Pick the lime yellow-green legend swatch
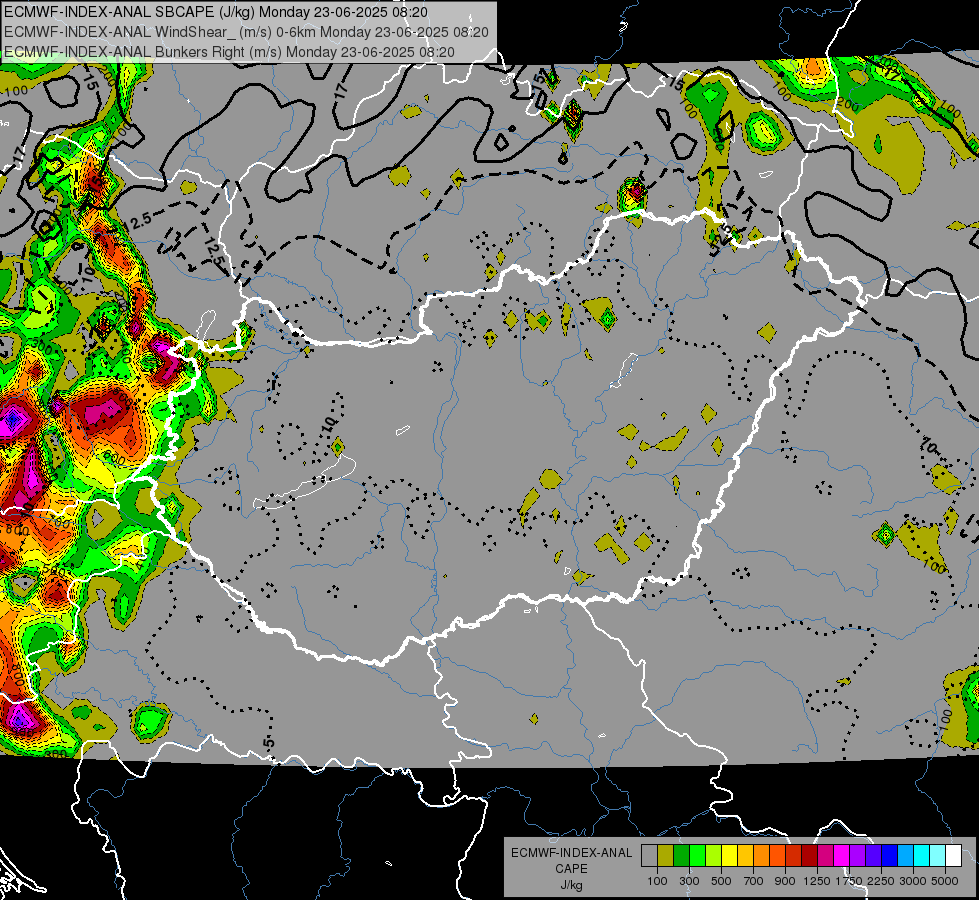 pos(713,856)
